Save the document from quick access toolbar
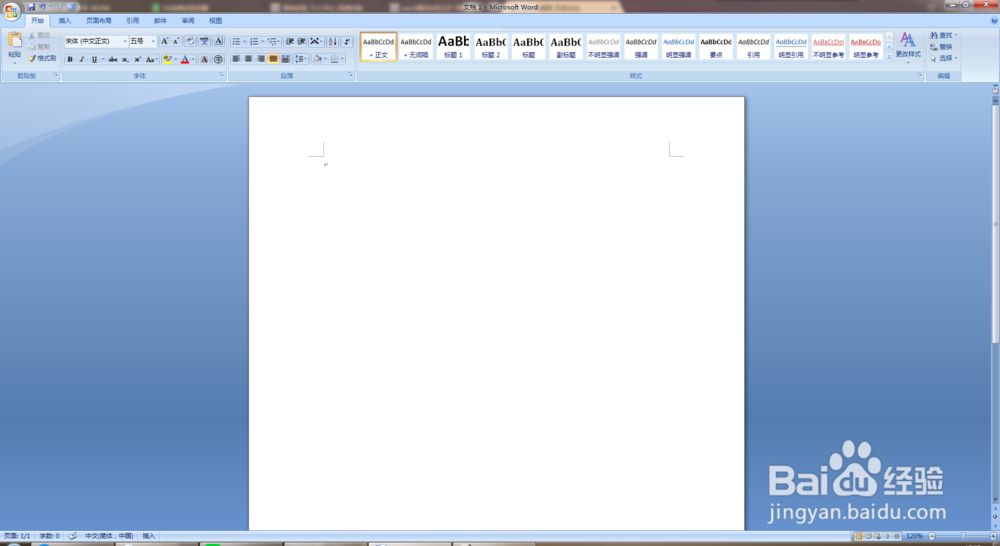 (31, 6)
